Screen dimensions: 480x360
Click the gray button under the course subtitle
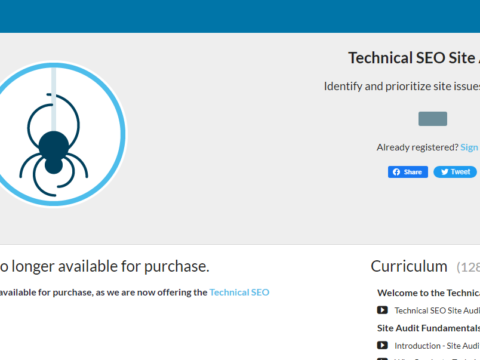(433, 119)
